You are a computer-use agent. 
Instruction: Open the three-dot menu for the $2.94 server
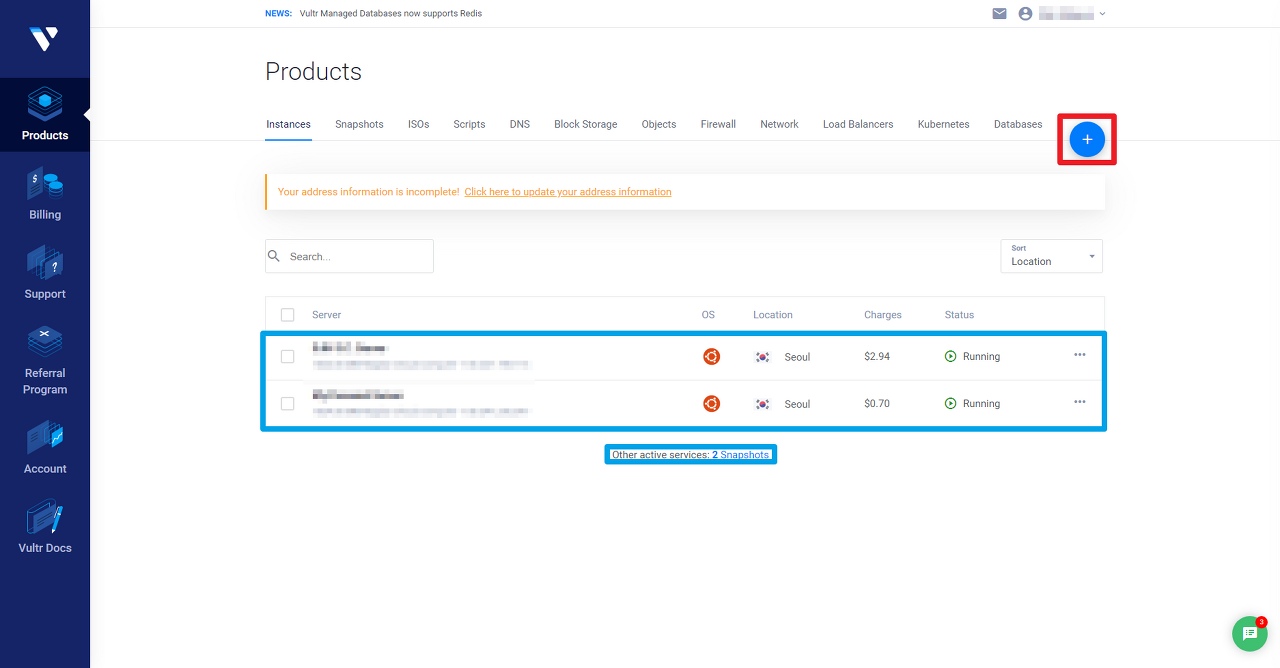(x=1080, y=355)
